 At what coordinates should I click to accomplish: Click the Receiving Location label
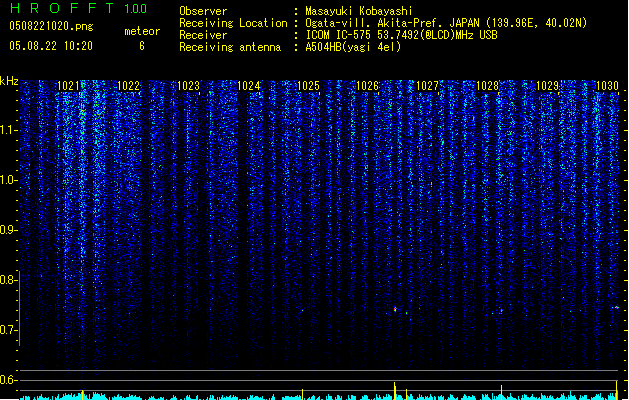[x=233, y=23]
